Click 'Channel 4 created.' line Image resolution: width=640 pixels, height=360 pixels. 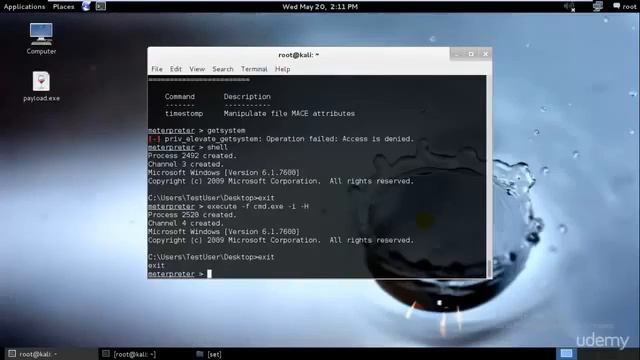[x=186, y=223]
